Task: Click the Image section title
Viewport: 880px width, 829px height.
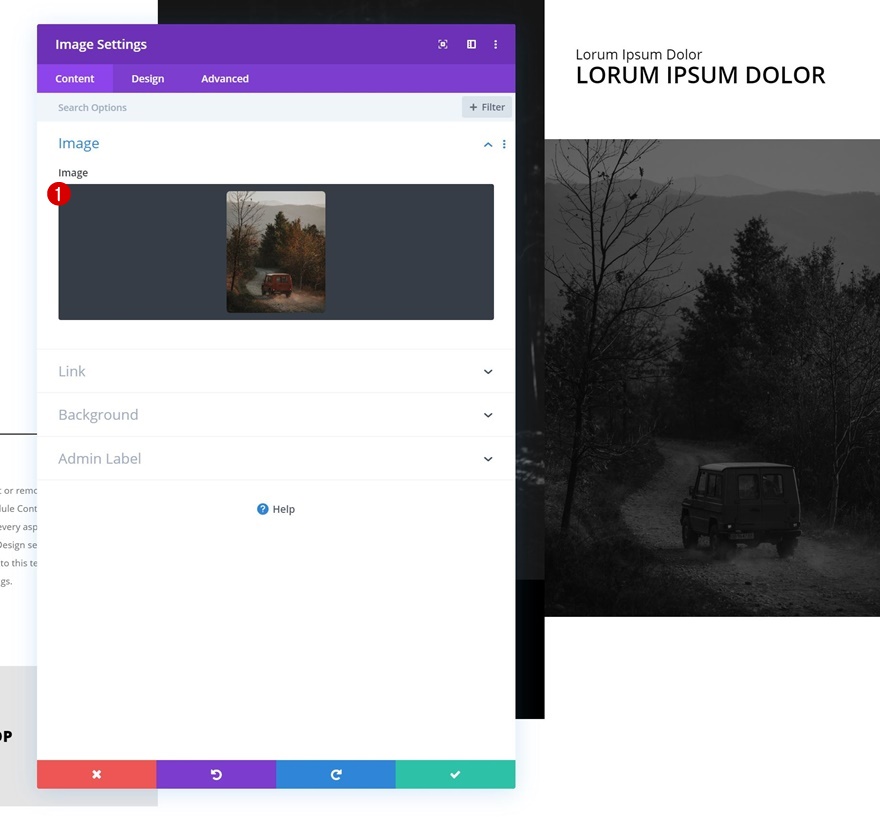Action: point(79,144)
